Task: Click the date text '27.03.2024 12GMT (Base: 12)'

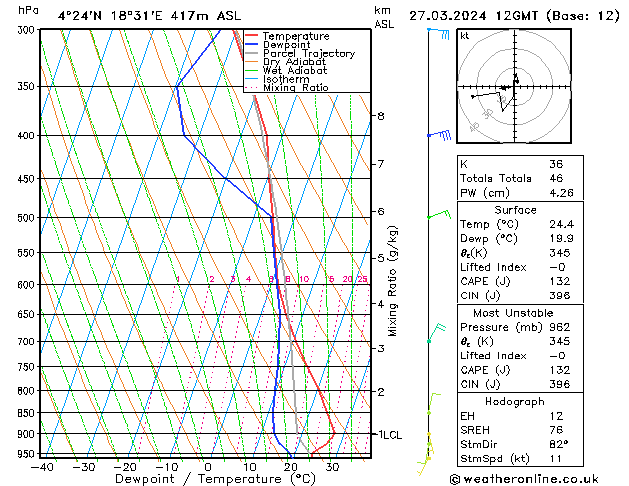Action: (x=514, y=16)
